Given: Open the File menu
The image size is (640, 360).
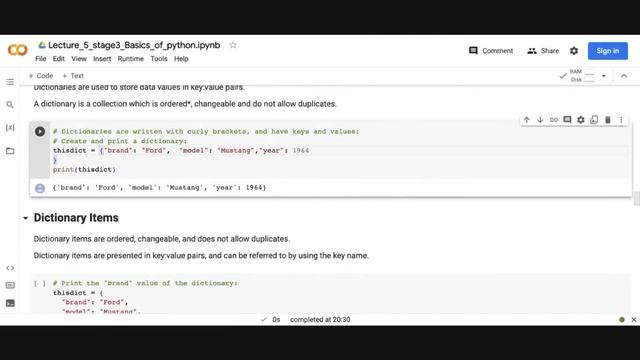Looking at the screenshot, I should [41, 59].
